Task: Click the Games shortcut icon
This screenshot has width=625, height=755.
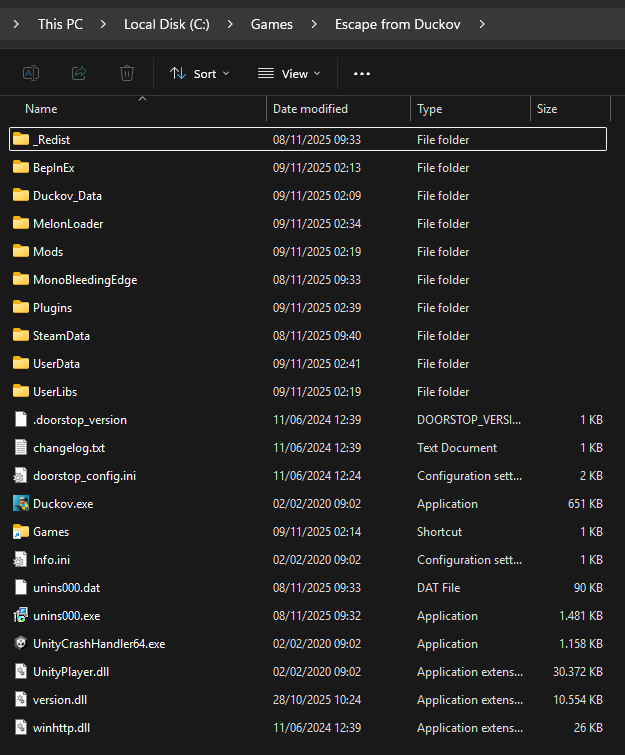Action: pos(21,532)
